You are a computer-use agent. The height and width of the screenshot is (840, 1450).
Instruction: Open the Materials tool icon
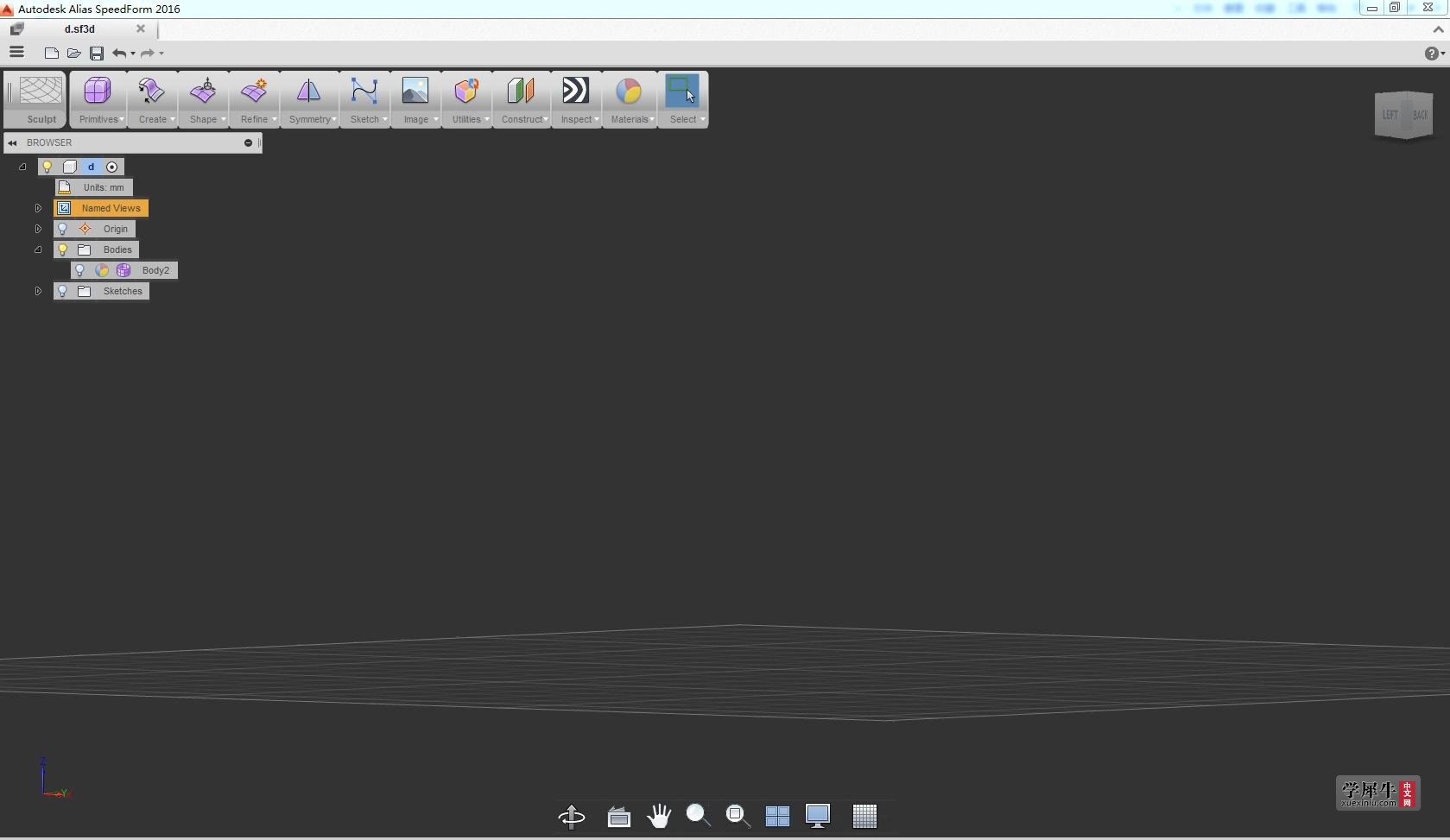(629, 91)
